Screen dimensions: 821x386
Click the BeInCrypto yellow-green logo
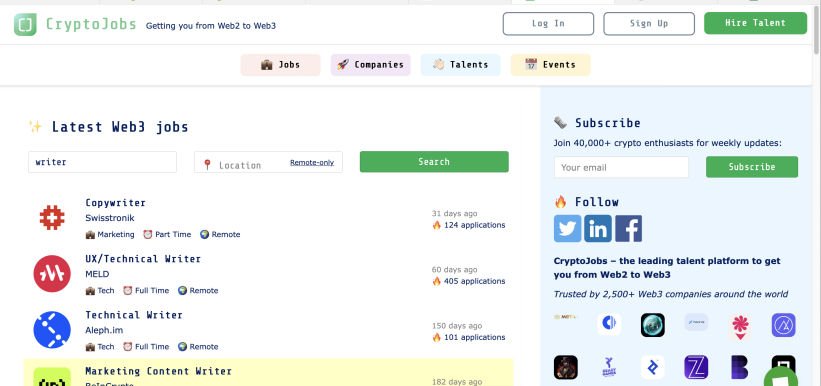pos(52,377)
